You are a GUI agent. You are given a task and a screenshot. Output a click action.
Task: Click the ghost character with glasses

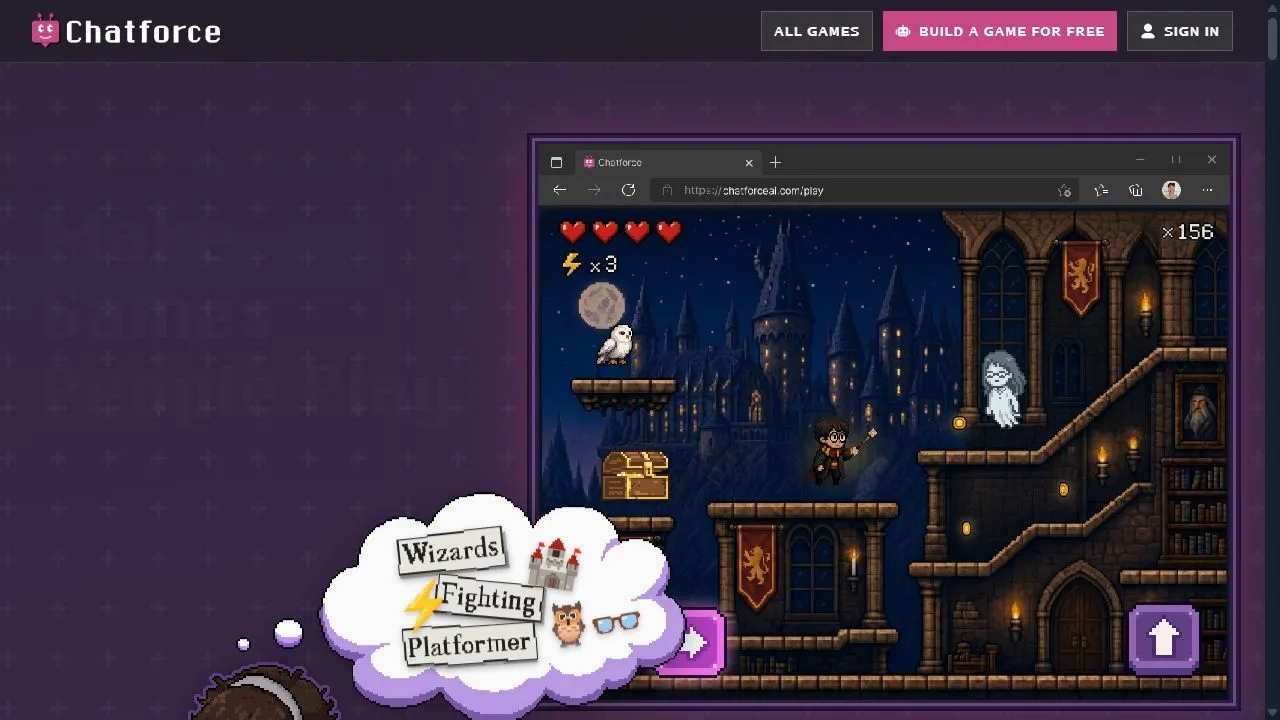tap(1002, 388)
